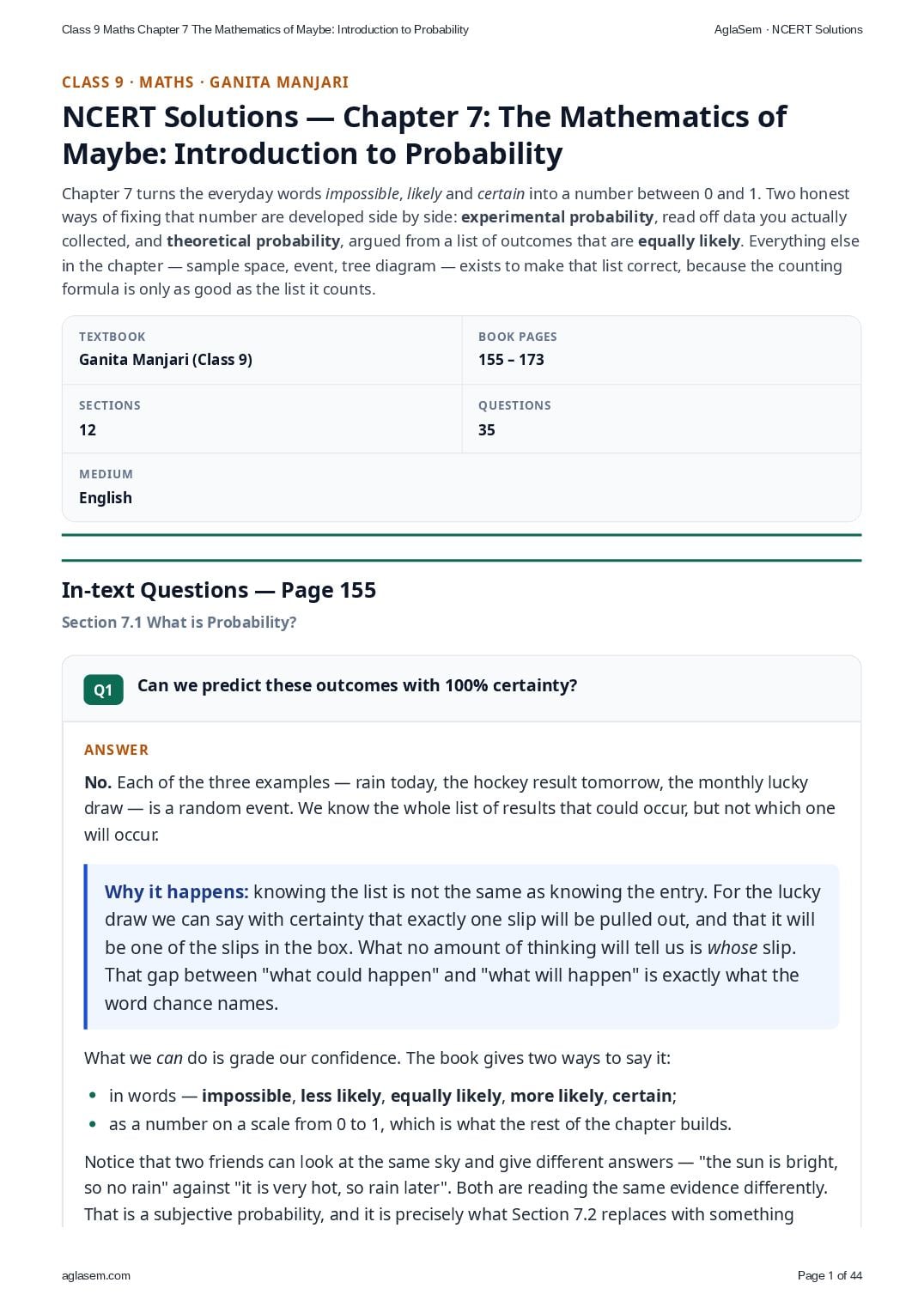
Task: Click the running header chapter title text
Action: tap(265, 29)
